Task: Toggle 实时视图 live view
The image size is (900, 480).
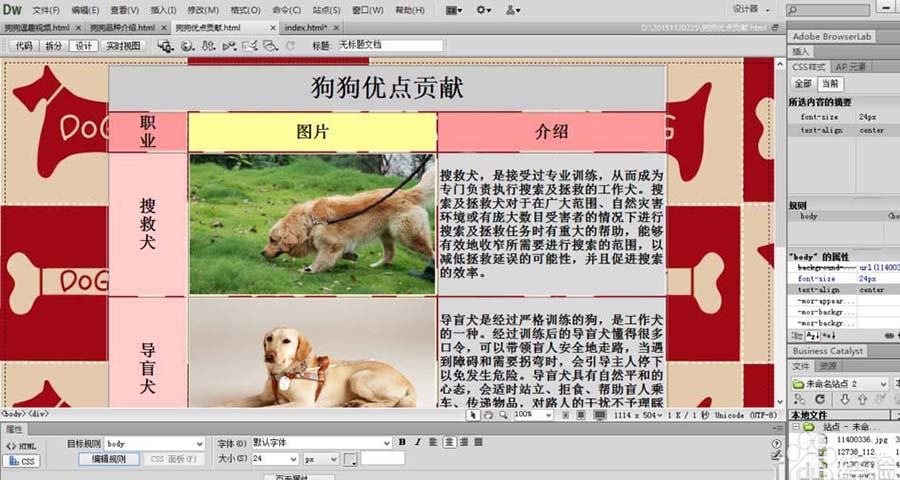Action: 123,46
